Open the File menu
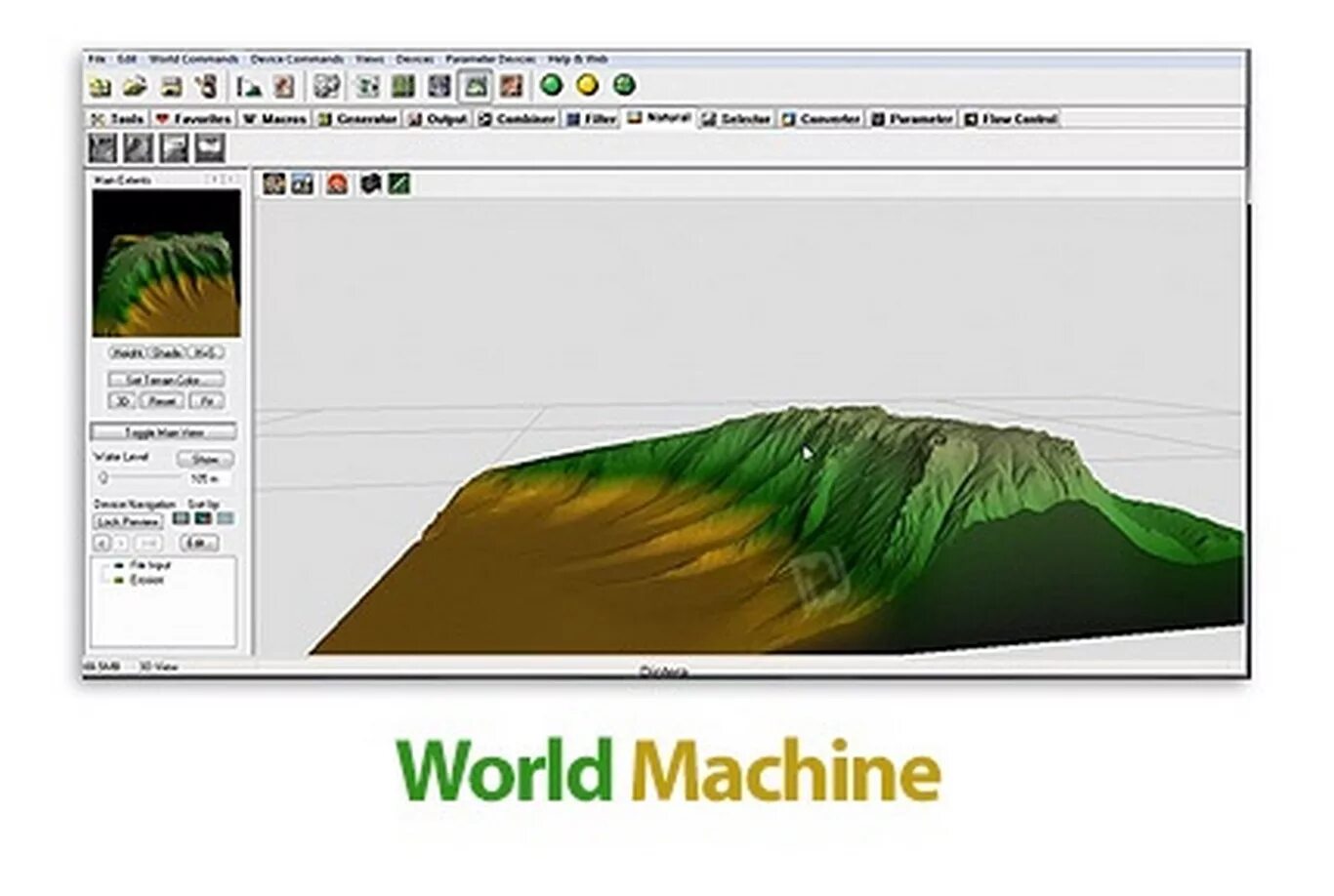Viewport: 1334px width, 896px height. point(97,60)
